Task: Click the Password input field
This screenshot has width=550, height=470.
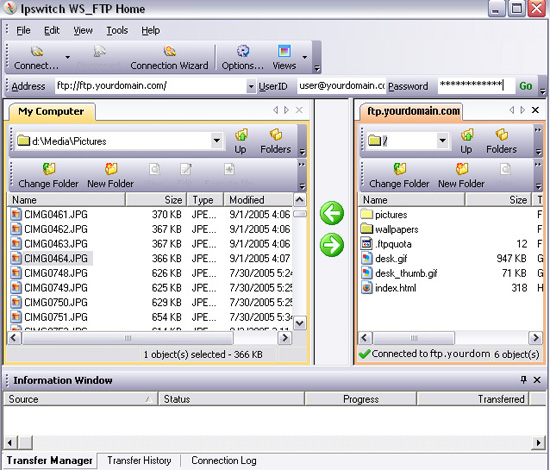Action: point(476,86)
